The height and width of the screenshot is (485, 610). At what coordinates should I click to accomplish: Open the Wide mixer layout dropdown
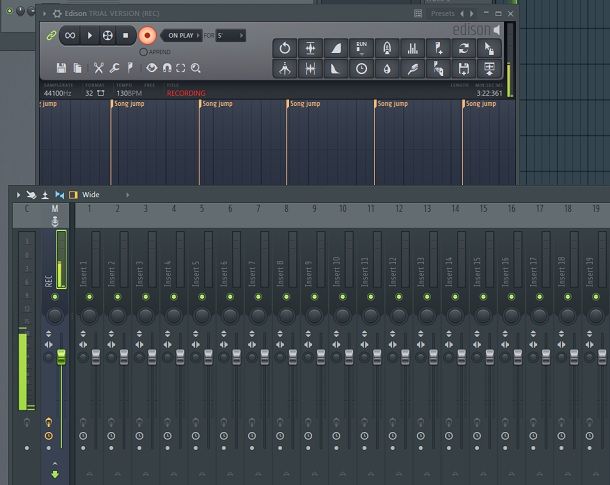pos(105,195)
